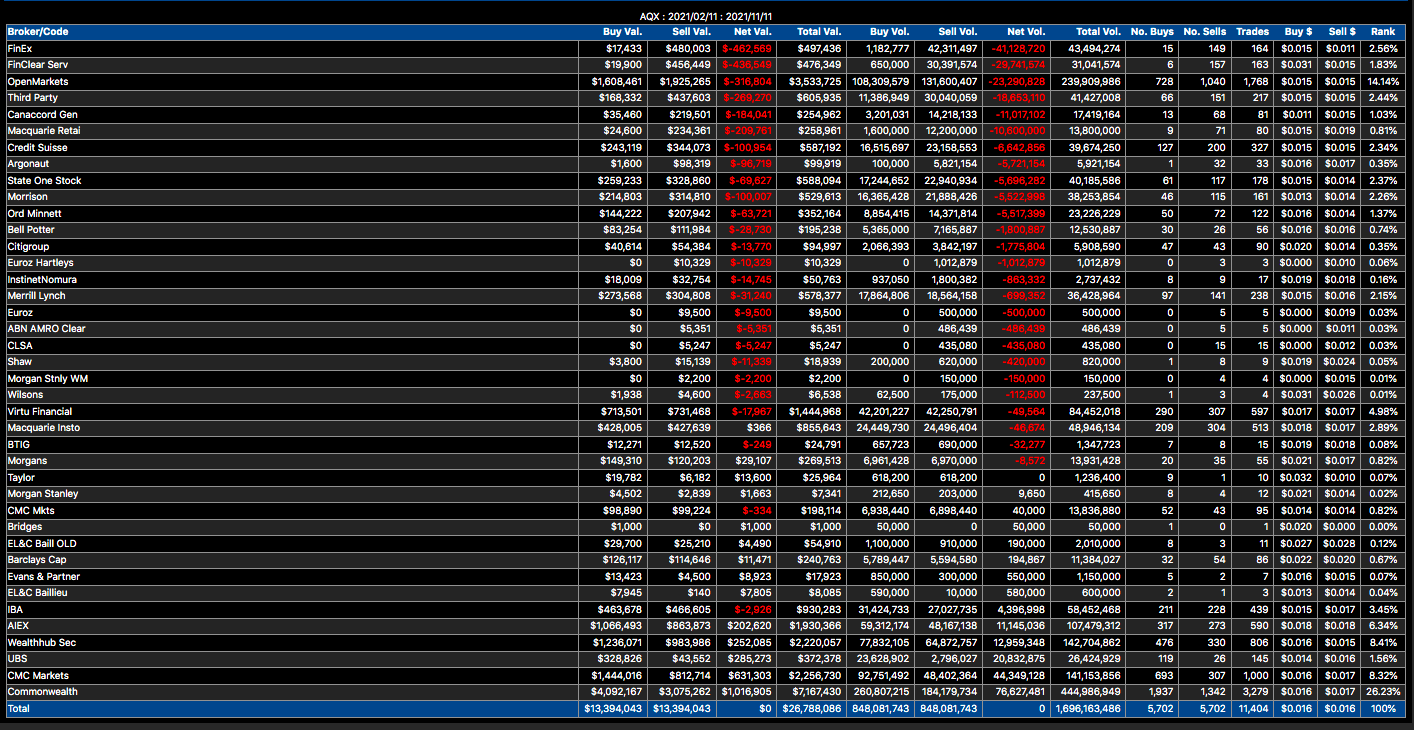Screen dimensions: 1414x730
Task: Select the Total Val. column header
Action: (818, 32)
